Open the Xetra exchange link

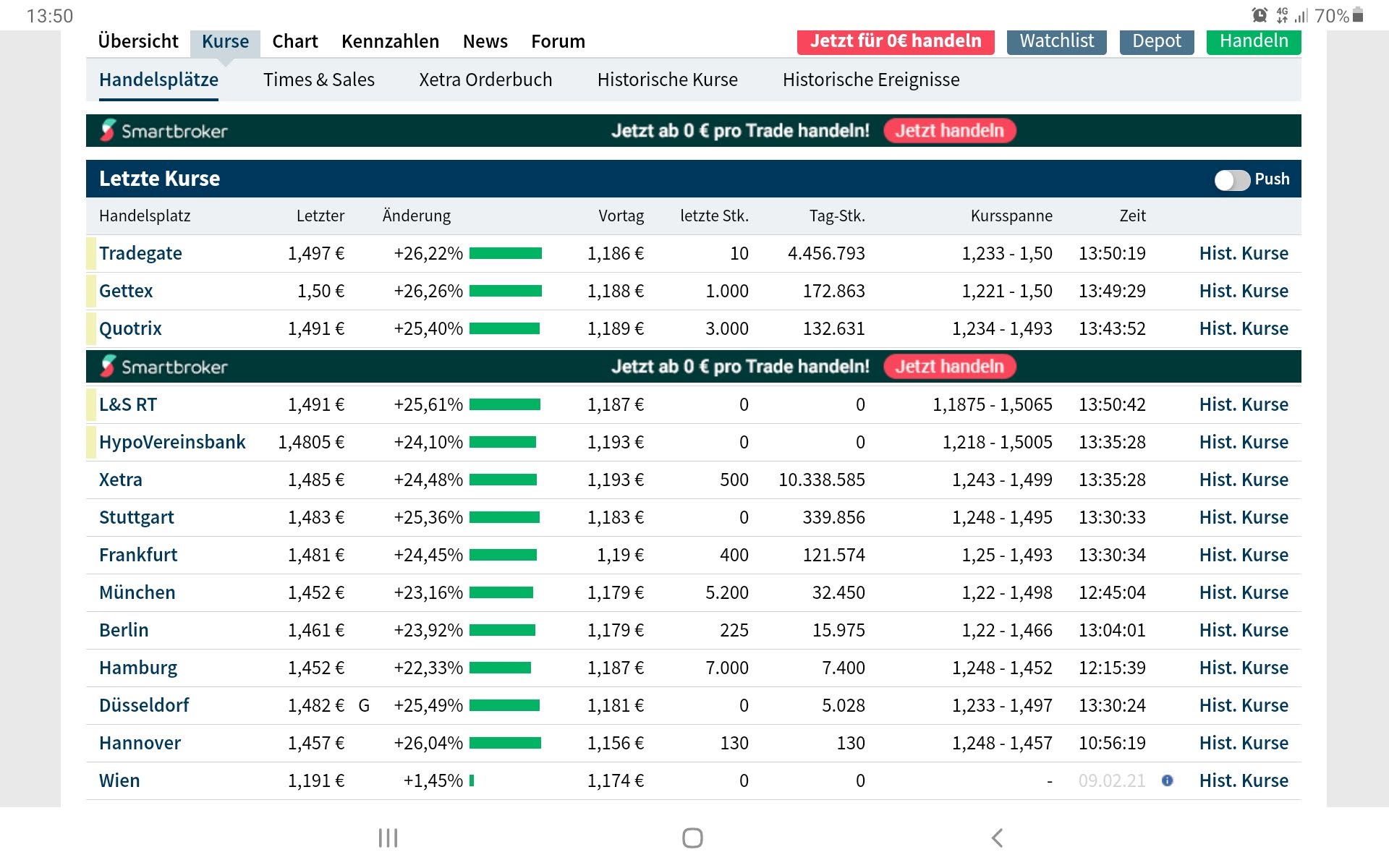coord(121,480)
